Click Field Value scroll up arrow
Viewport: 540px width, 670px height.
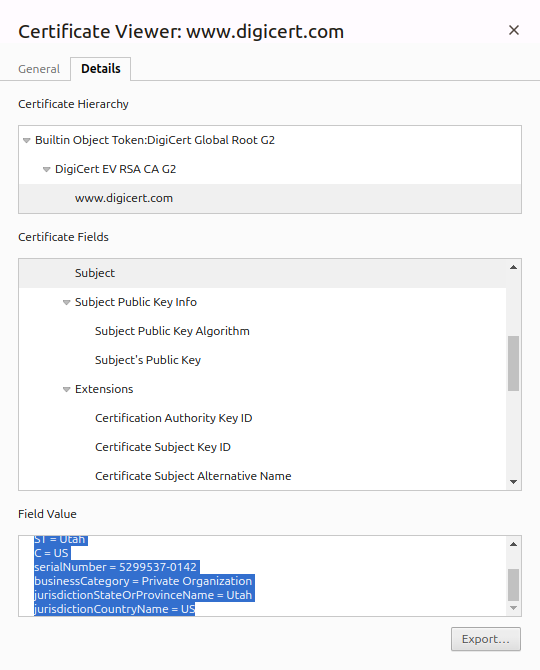tap(514, 544)
